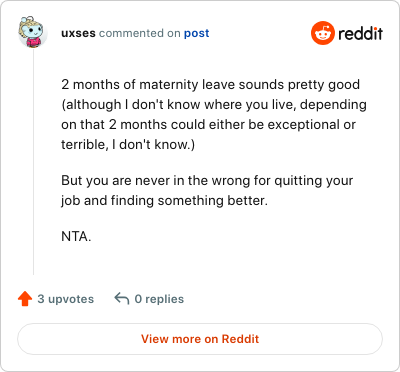
Task: Click the words '(although I don't know'
Action: (131, 105)
